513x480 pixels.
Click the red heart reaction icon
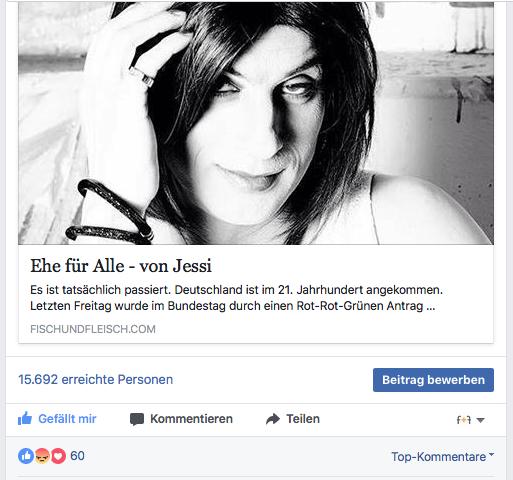[58, 456]
